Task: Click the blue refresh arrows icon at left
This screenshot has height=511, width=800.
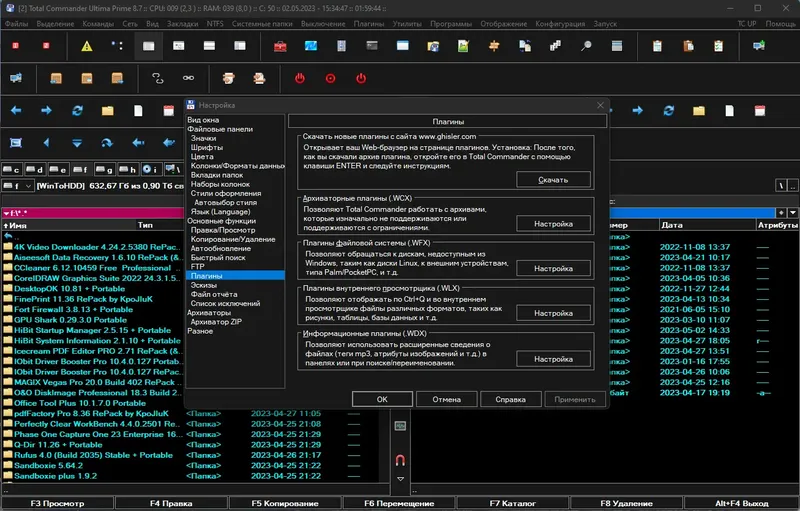Action: click(77, 110)
